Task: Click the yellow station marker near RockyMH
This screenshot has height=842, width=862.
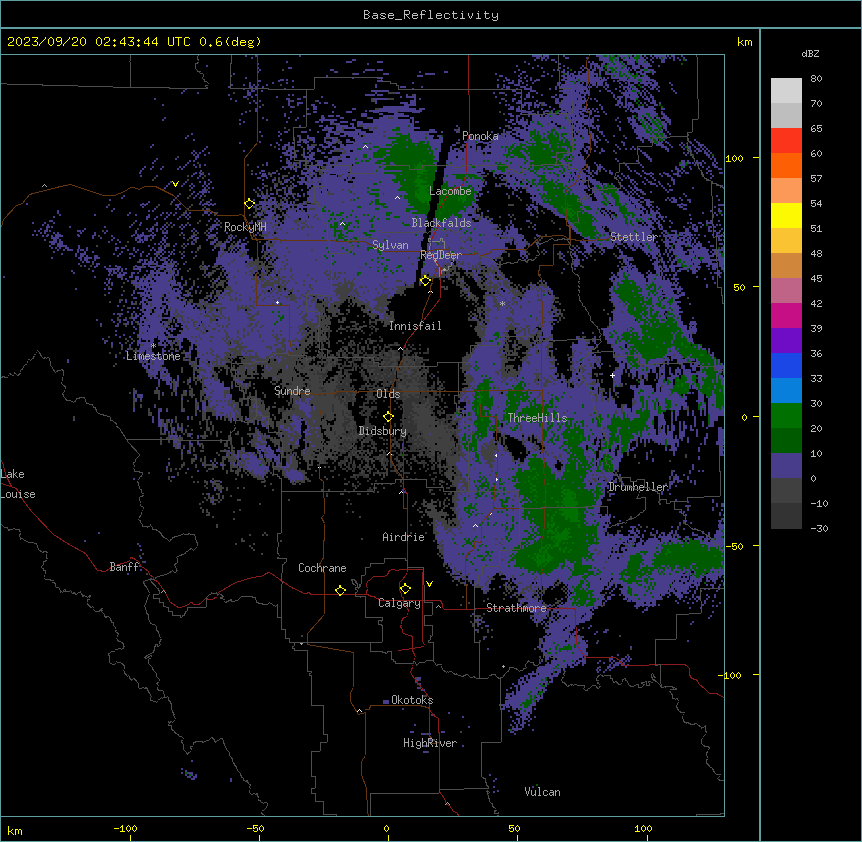Action: (250, 204)
